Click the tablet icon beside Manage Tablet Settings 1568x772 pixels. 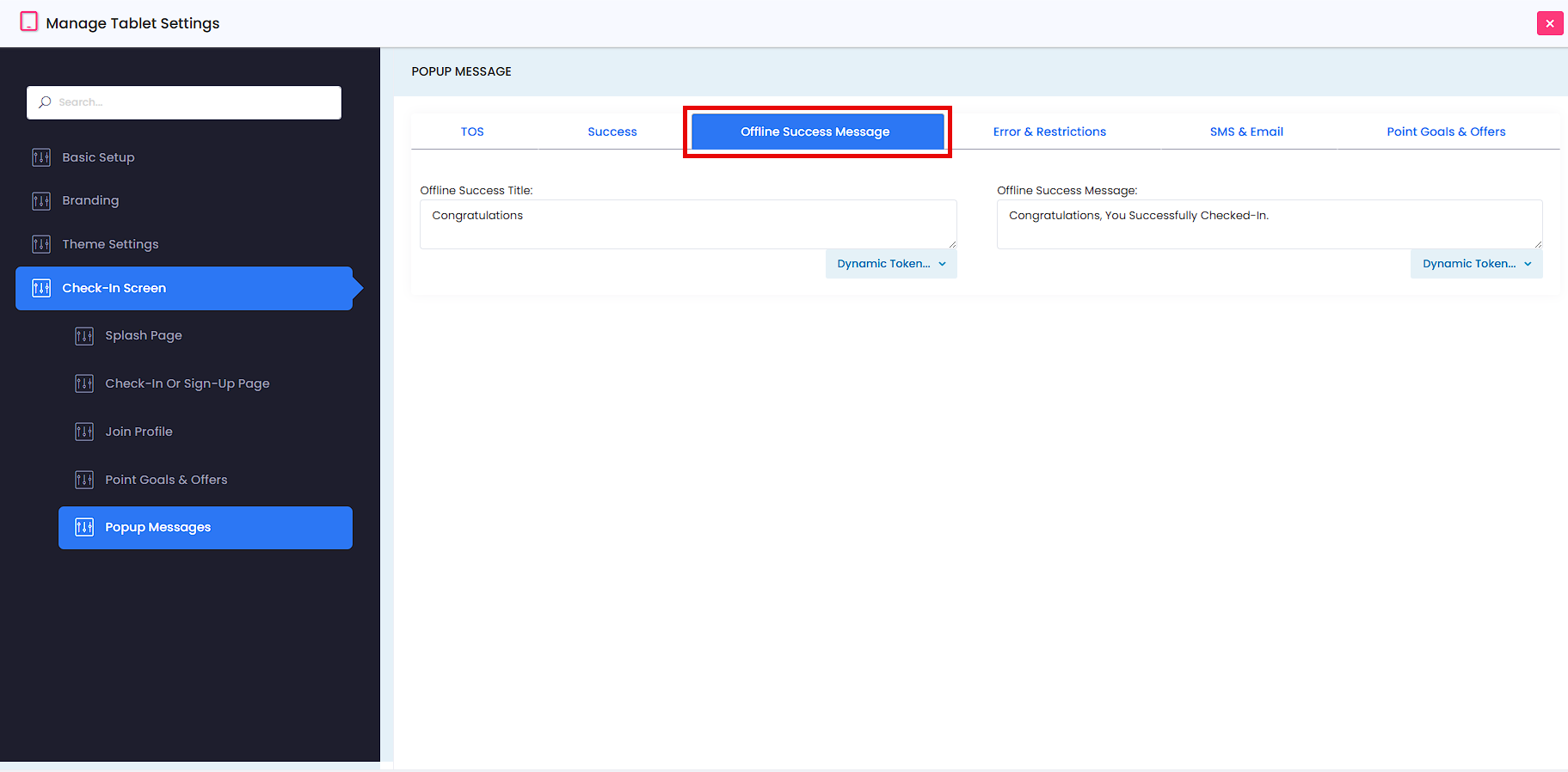click(x=29, y=21)
